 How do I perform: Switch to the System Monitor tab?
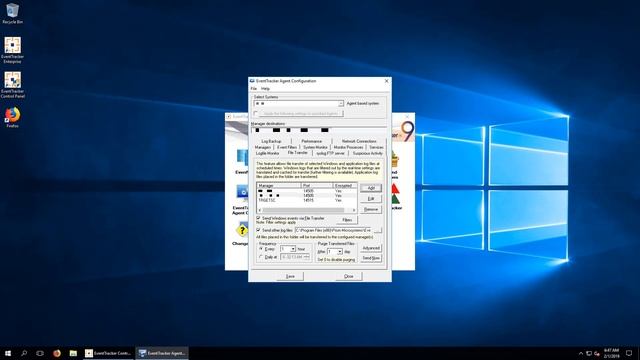(x=315, y=147)
